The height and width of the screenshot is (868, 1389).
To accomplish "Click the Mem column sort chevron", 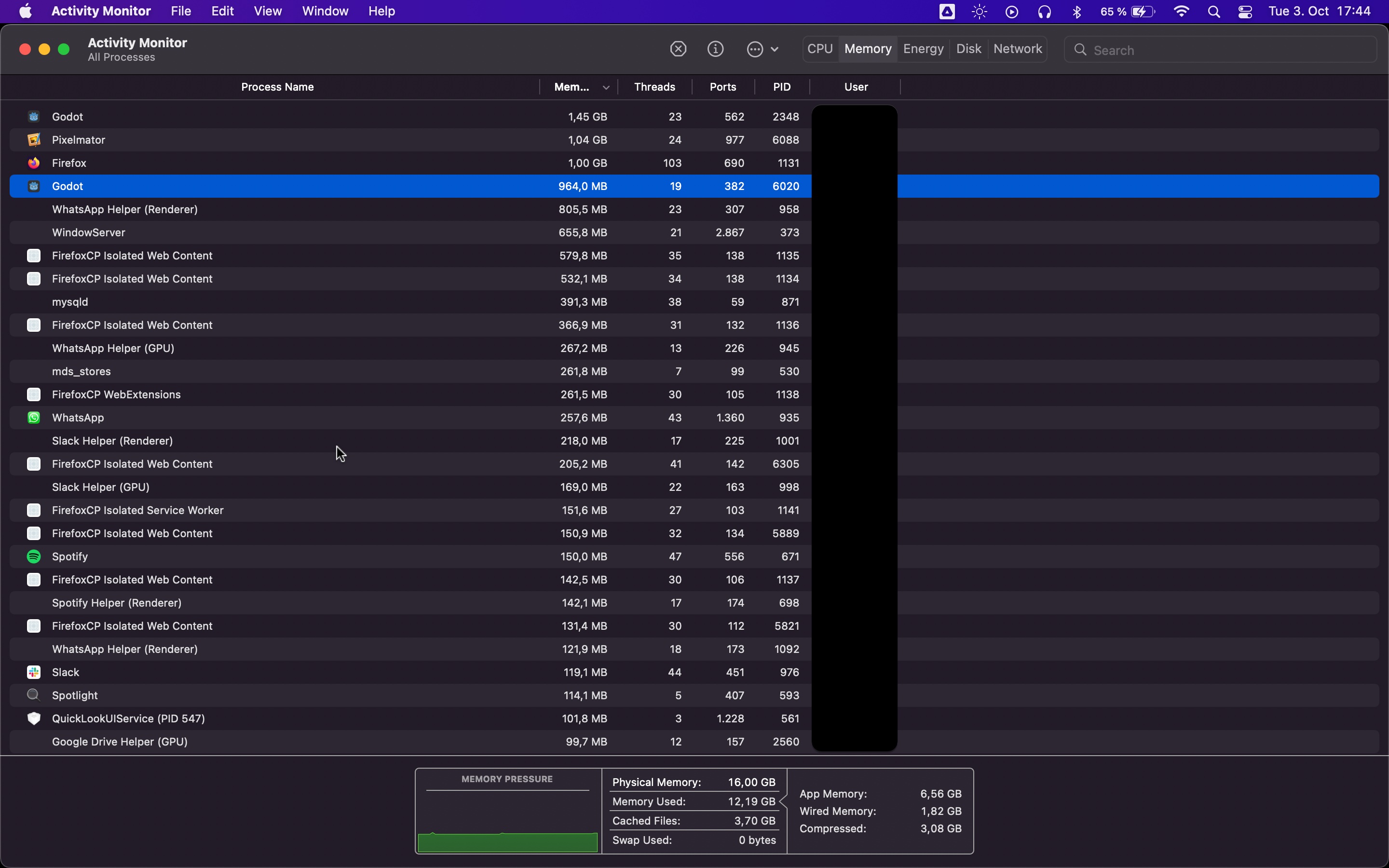I will (x=607, y=87).
